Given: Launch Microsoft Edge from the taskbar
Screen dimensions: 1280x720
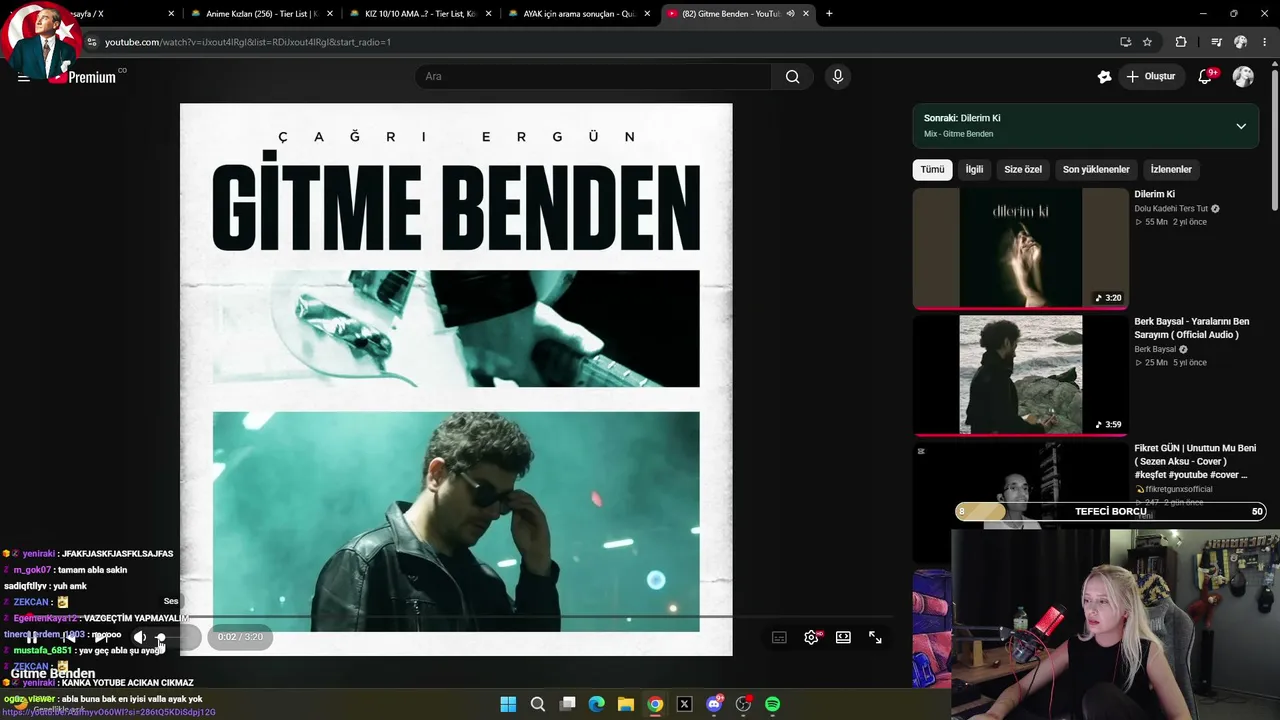Looking at the screenshot, I should [x=597, y=704].
